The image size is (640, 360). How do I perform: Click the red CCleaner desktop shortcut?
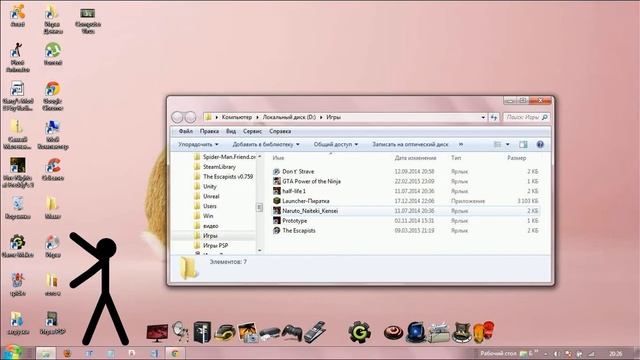pyautogui.click(x=53, y=170)
